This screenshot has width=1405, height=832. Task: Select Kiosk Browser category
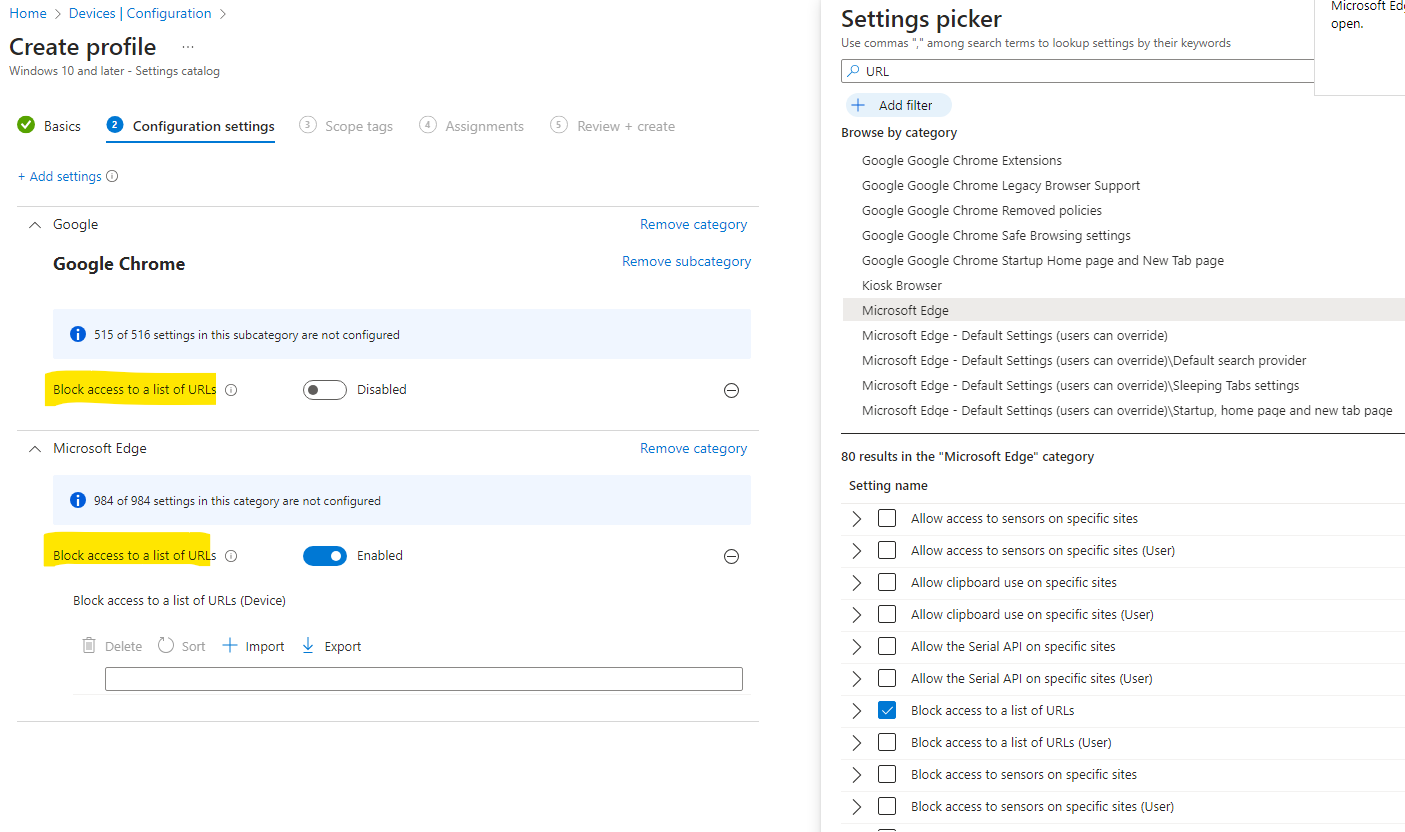[x=902, y=286]
